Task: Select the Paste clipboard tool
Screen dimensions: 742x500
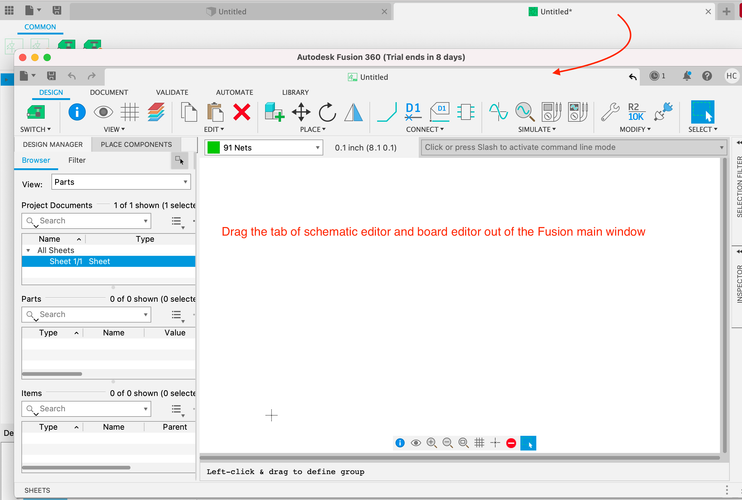Action: 215,112
